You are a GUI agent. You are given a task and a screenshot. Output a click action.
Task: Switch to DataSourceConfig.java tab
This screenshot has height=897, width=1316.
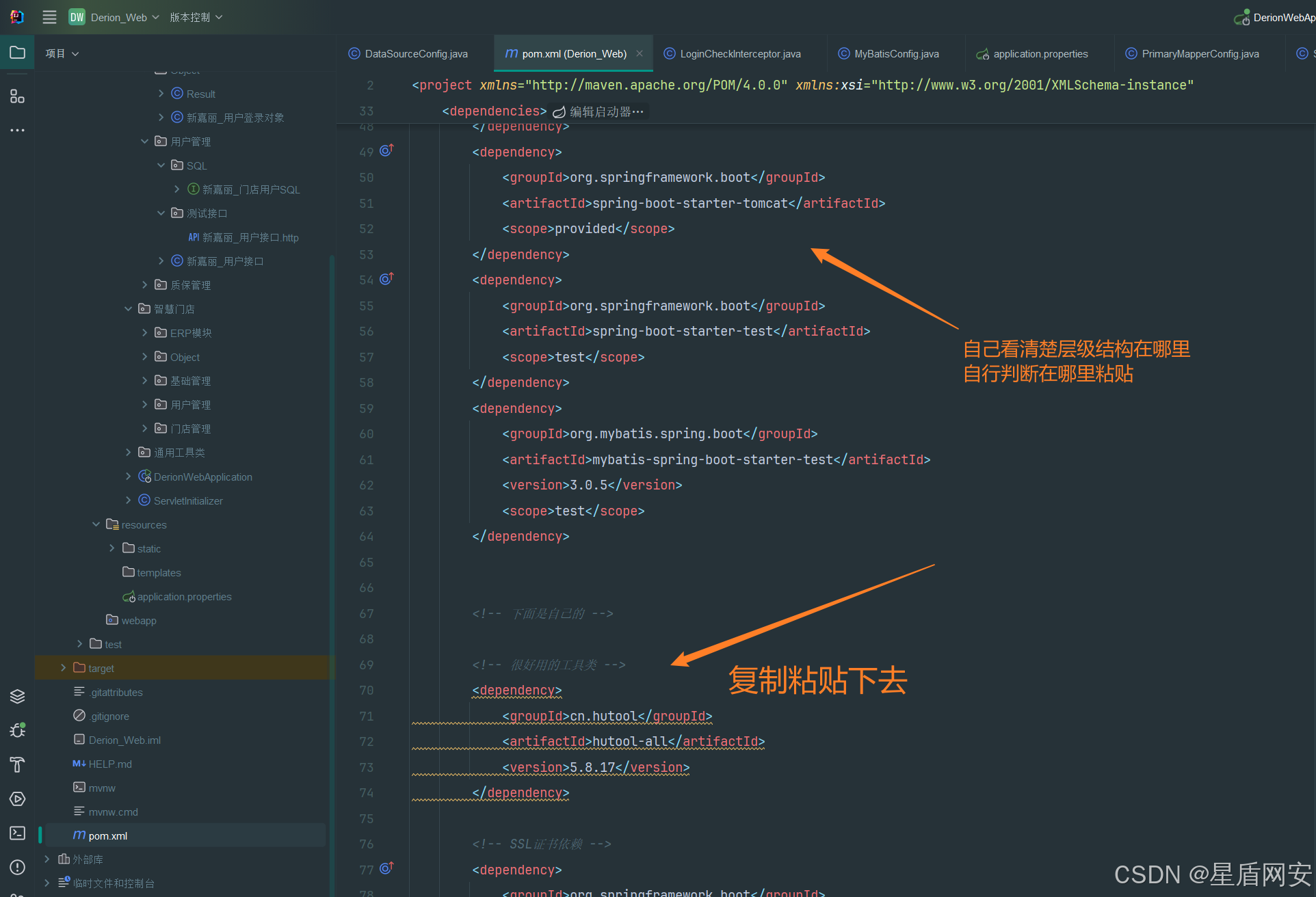pyautogui.click(x=415, y=53)
